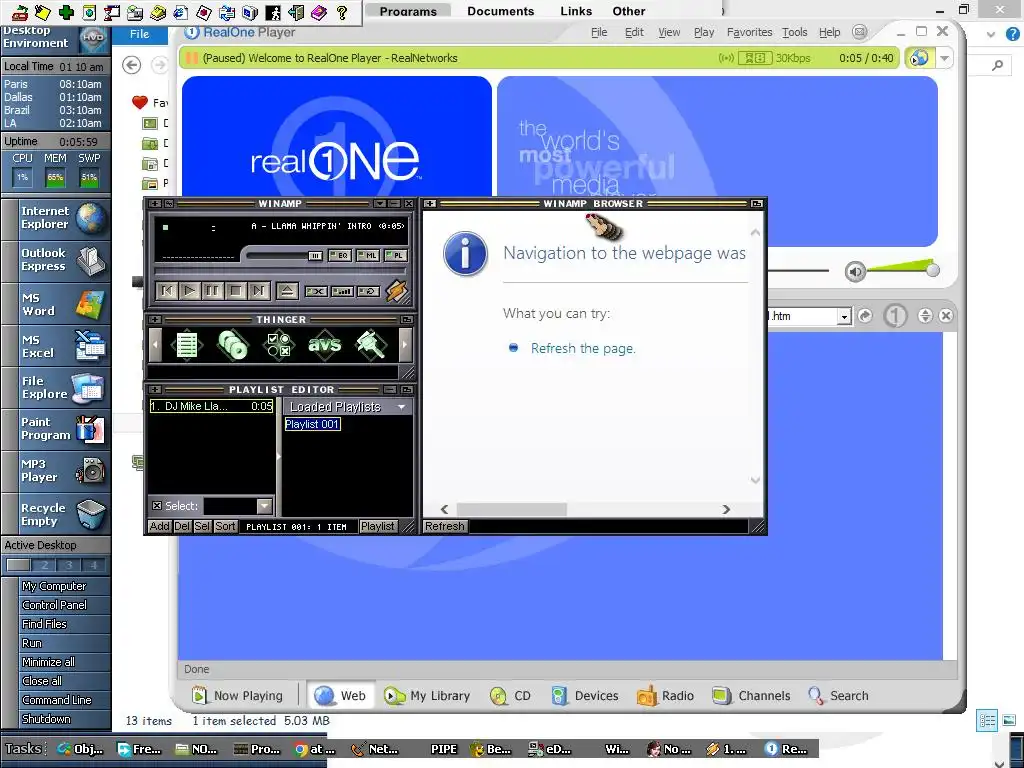Image resolution: width=1024 pixels, height=768 pixels.
Task: Open the RealOne CD tab
Action: (510, 696)
